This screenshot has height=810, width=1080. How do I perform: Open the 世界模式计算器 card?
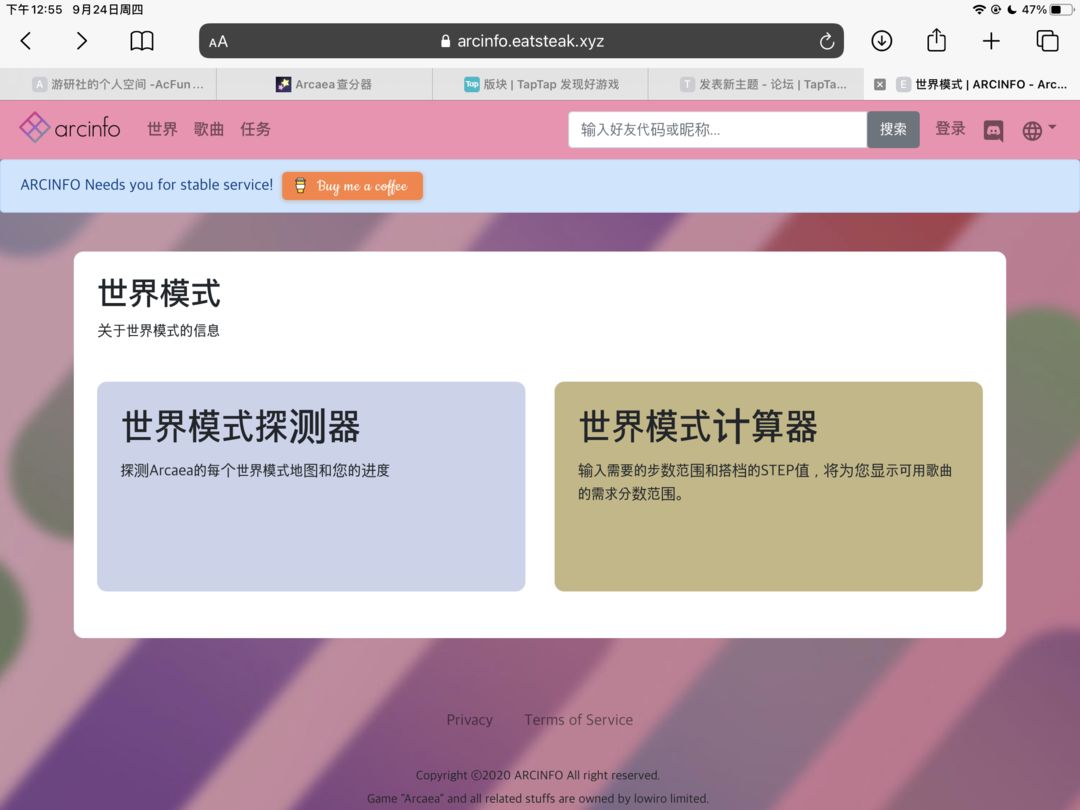coord(768,486)
